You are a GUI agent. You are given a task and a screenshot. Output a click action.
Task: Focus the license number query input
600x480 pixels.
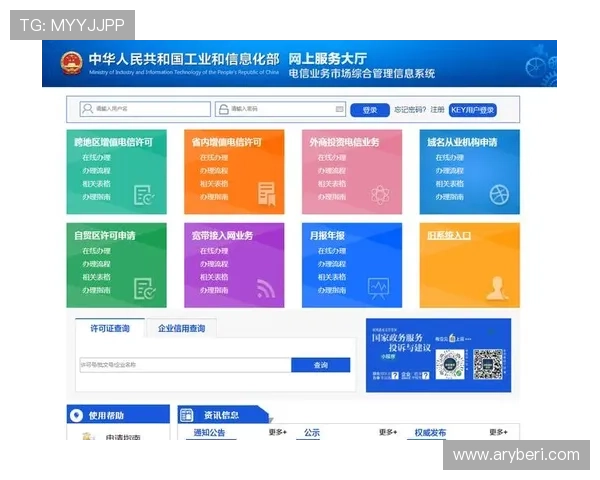pyautogui.click(x=186, y=365)
